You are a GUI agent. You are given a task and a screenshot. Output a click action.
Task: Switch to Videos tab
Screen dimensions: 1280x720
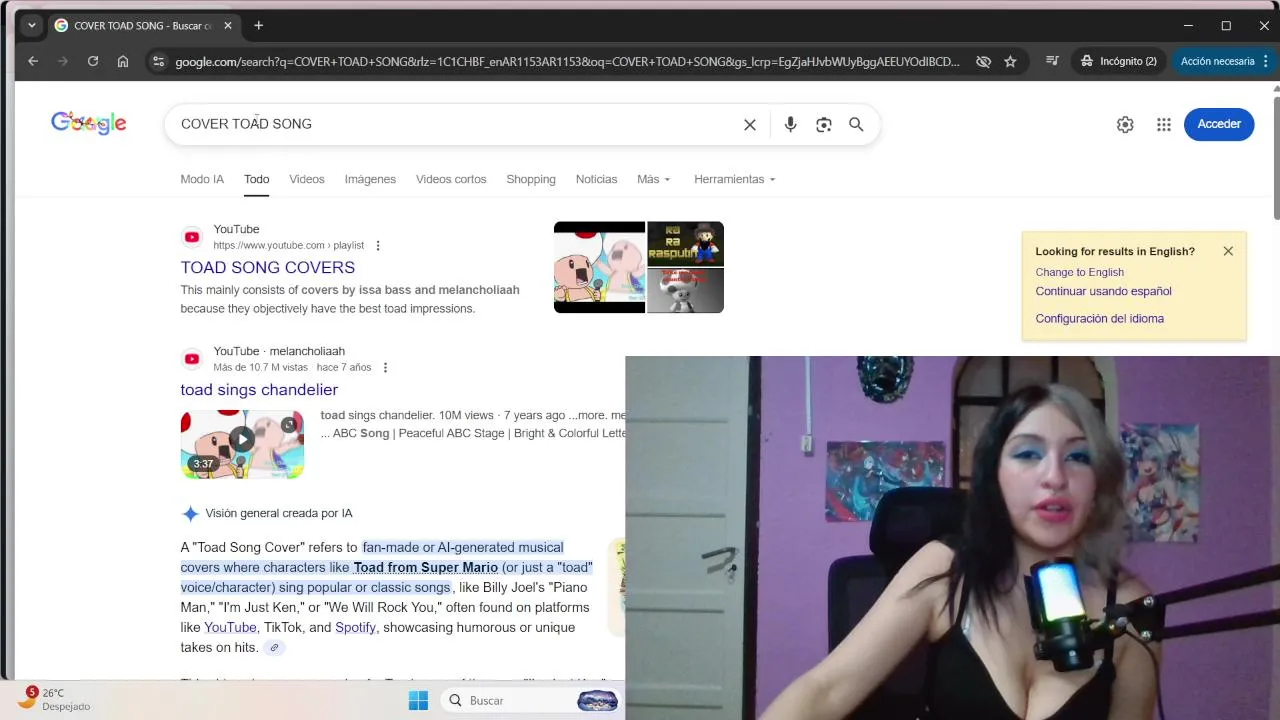[x=307, y=179]
